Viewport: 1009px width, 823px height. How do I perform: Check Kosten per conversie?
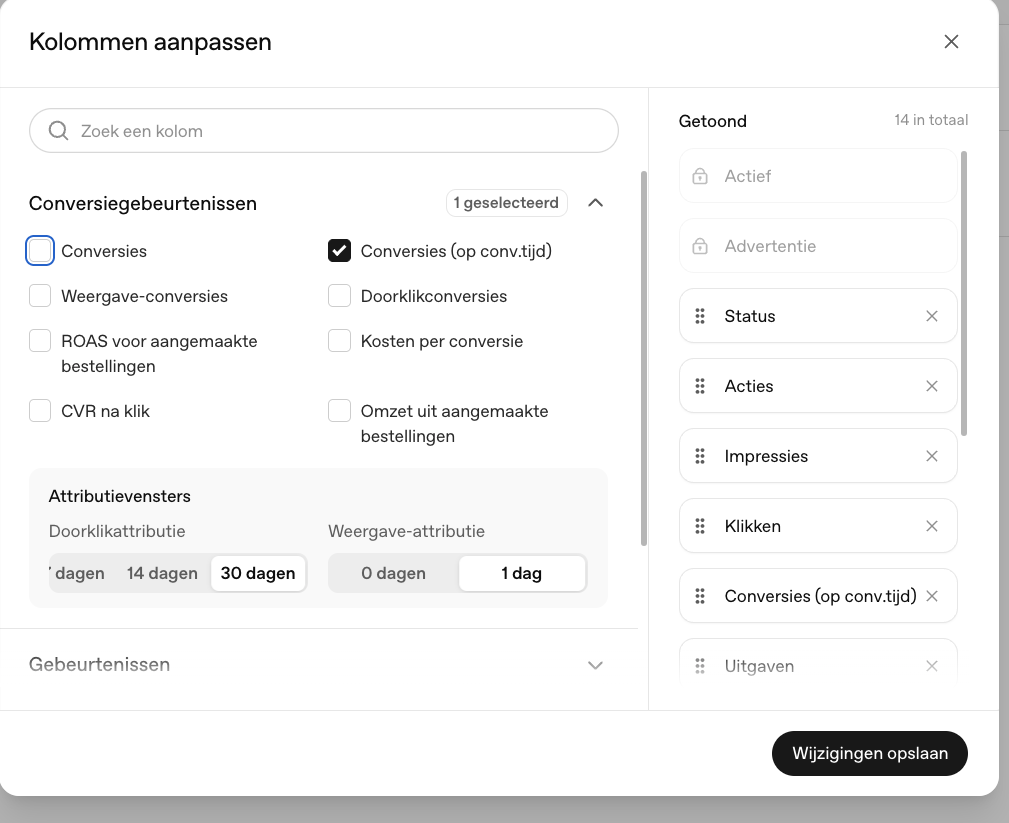(x=340, y=341)
